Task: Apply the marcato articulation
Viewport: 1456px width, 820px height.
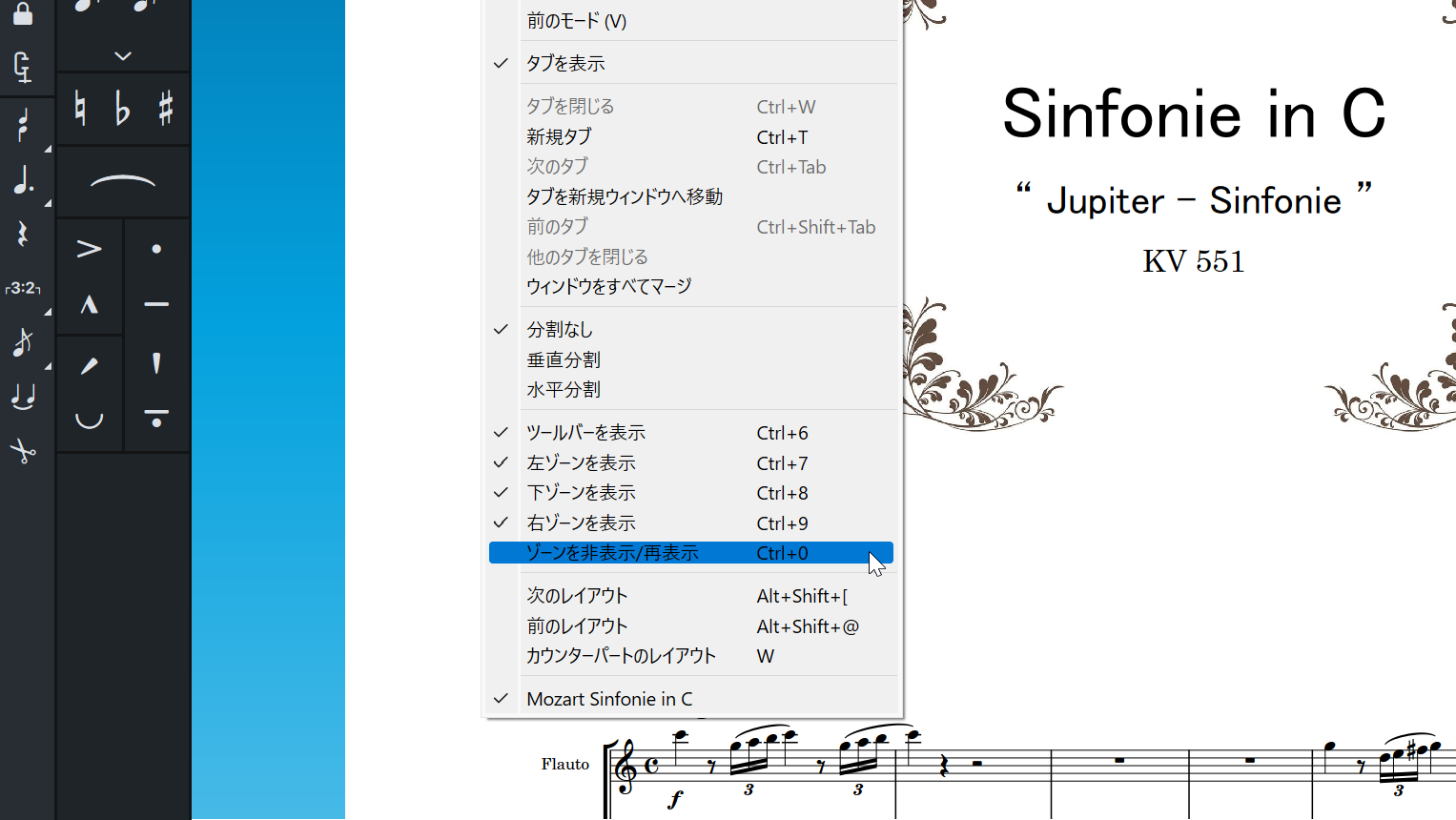Action: [90, 305]
